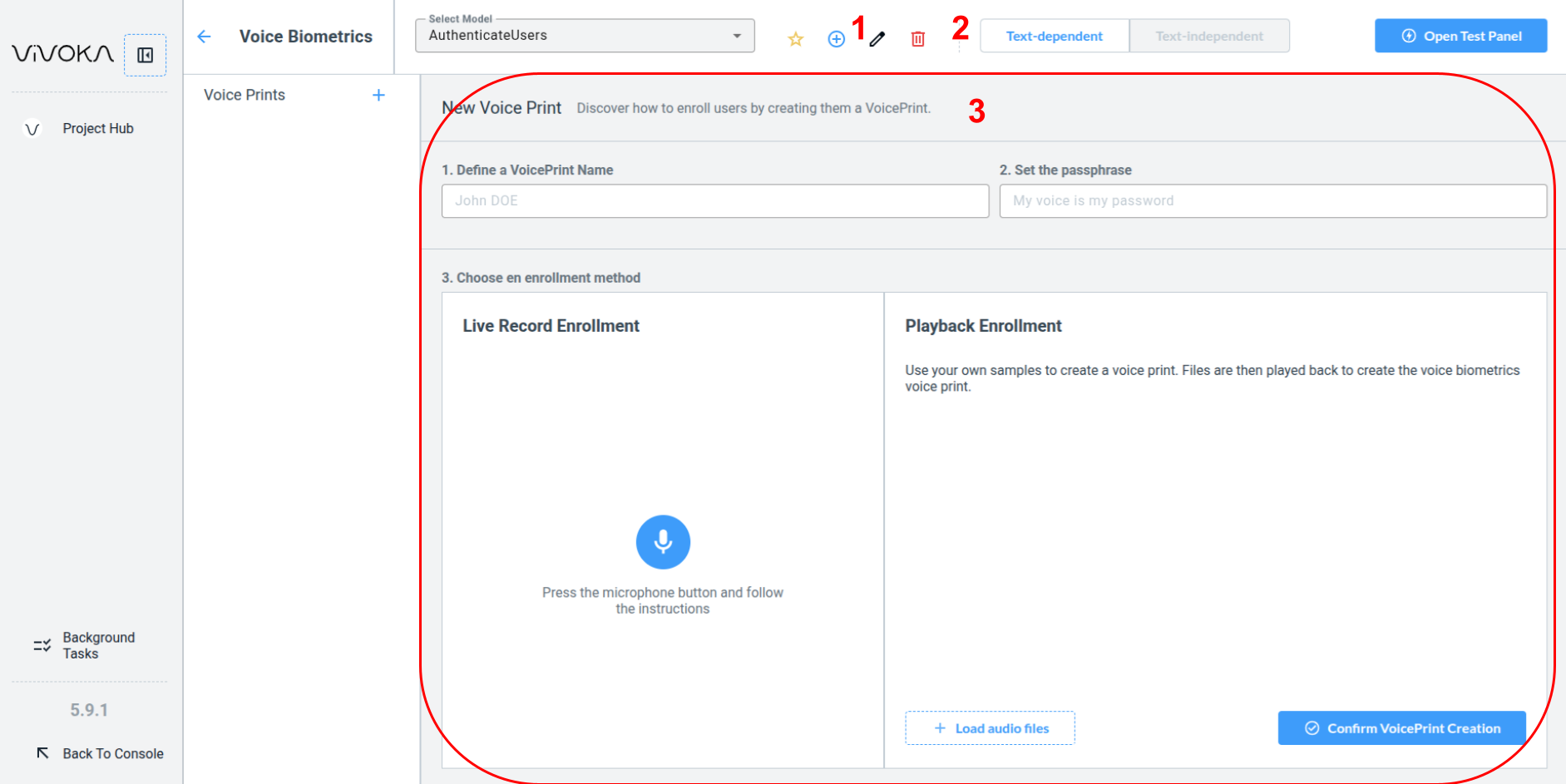Click the Vivoka logo
1566x784 pixels.
(62, 54)
